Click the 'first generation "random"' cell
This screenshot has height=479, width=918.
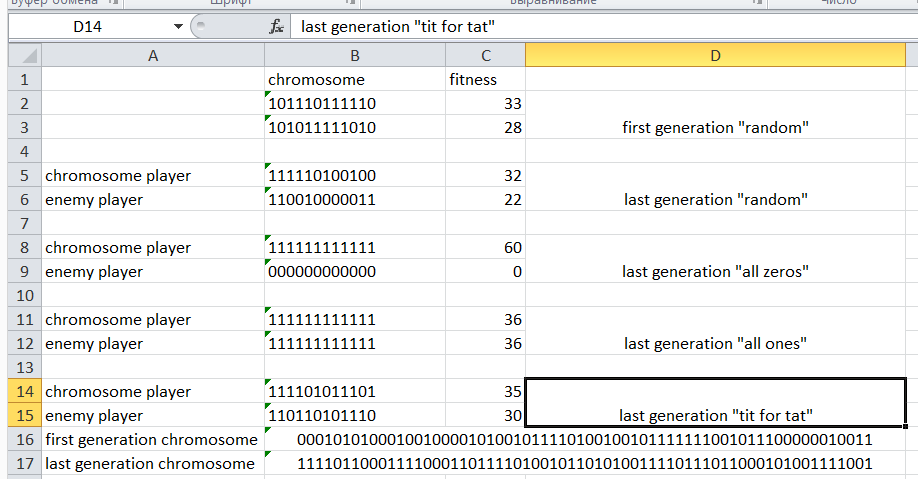point(715,128)
